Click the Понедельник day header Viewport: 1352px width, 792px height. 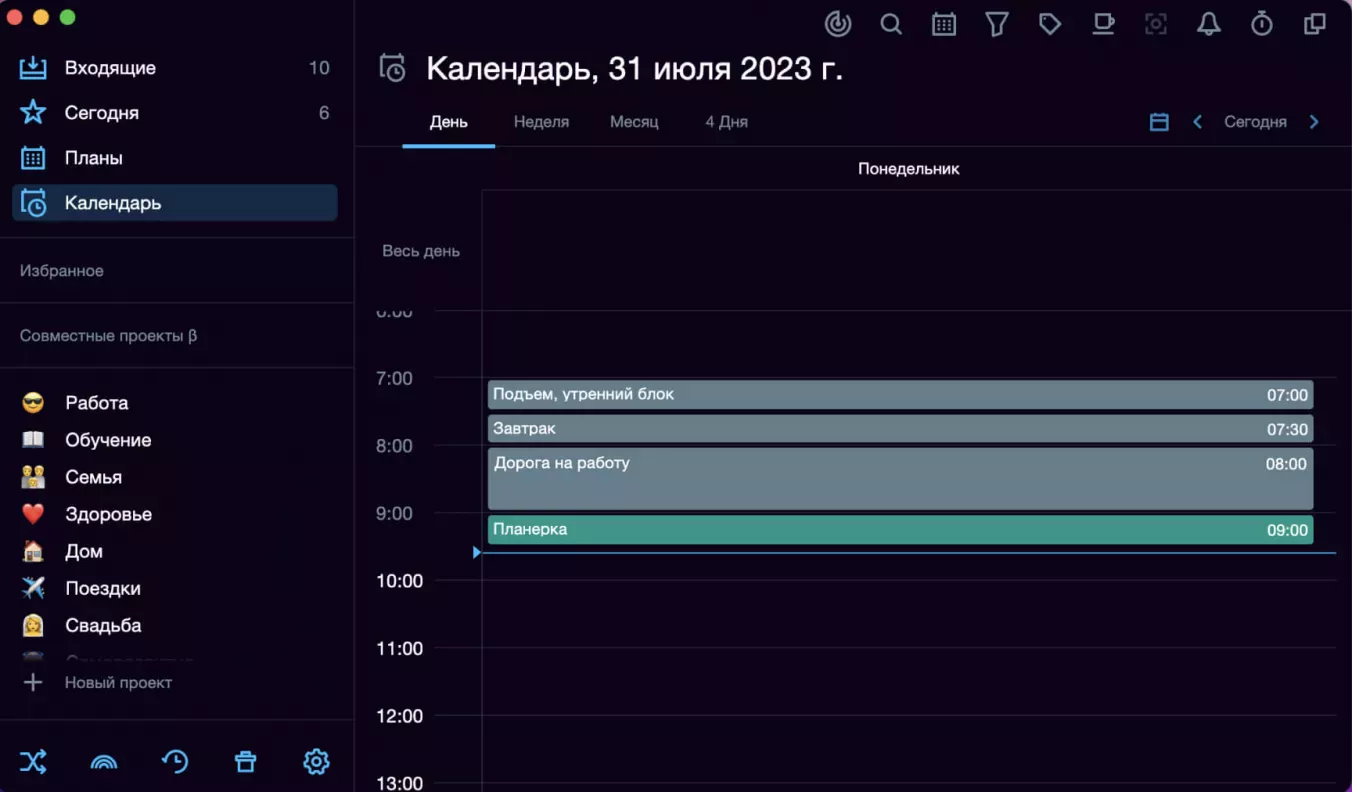pyautogui.click(x=908, y=169)
